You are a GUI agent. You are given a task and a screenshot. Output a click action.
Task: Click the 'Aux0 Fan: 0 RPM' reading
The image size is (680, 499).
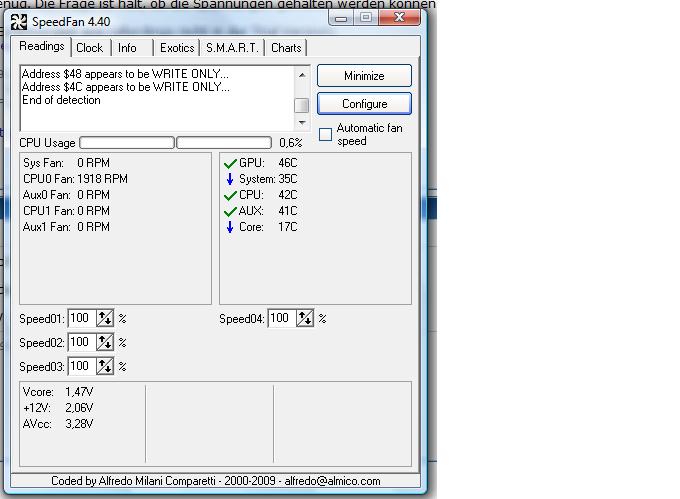pyautogui.click(x=66, y=195)
